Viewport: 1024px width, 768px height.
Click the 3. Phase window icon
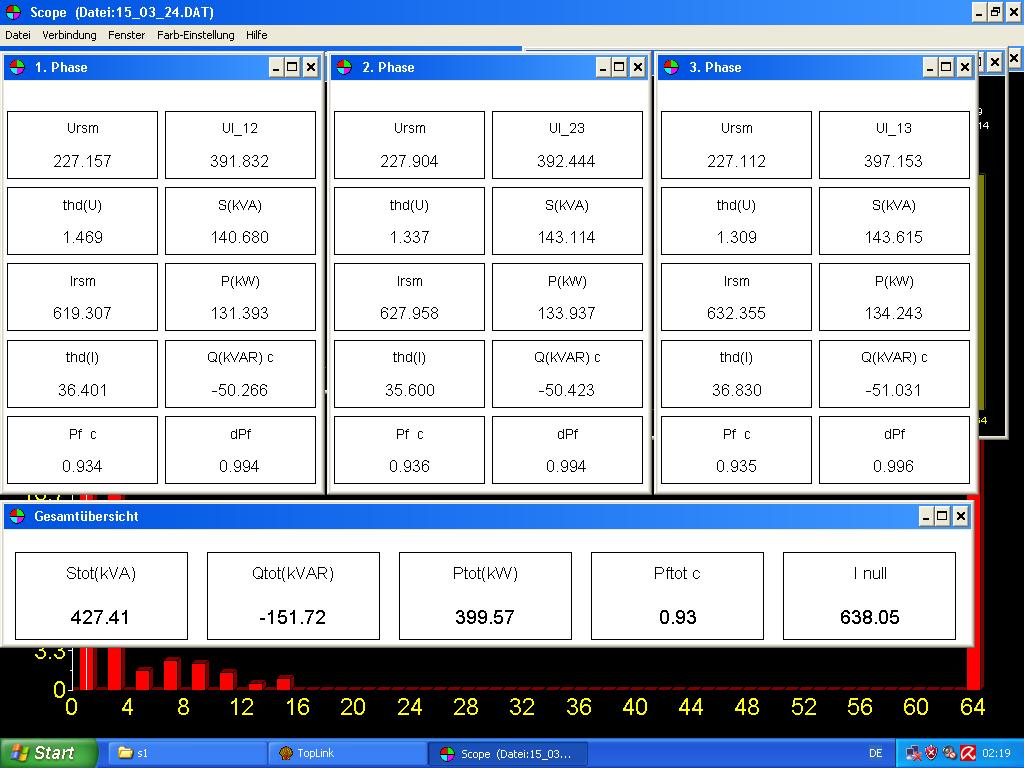[671, 67]
